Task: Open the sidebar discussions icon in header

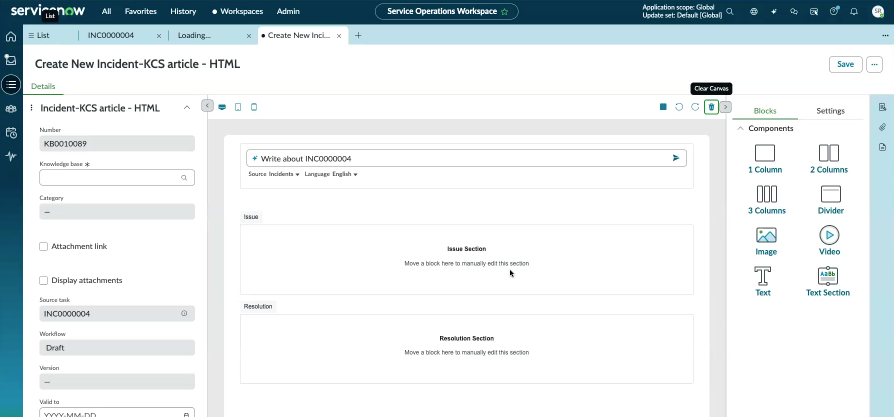Action: click(x=814, y=11)
